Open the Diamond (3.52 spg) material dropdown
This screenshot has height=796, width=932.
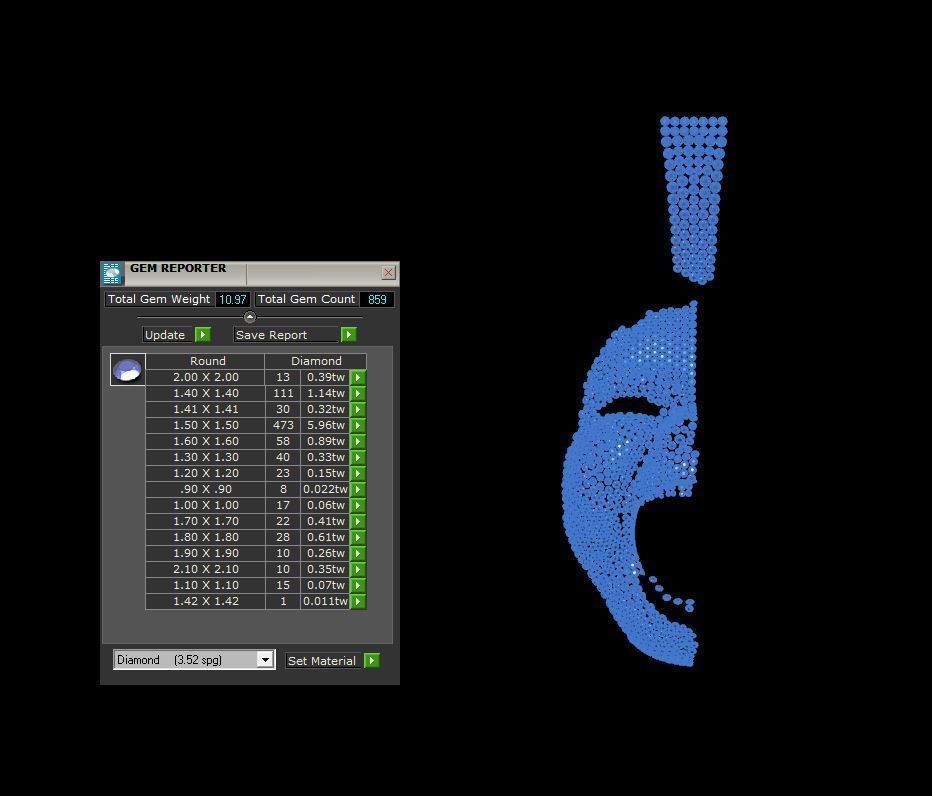265,660
